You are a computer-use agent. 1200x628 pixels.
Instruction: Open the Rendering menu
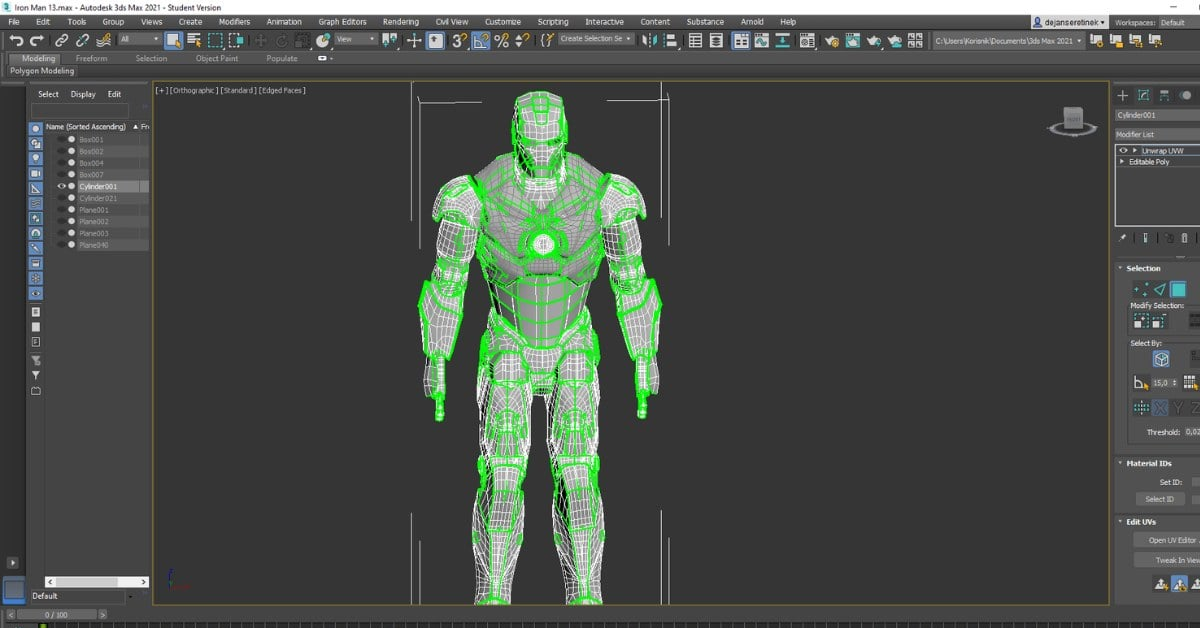400,21
